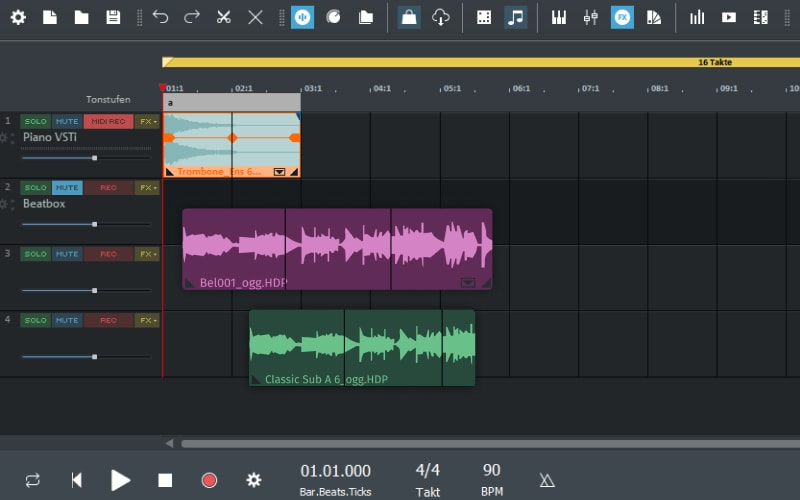Click the metronome icon in transport
The width and height of the screenshot is (800, 500).
[x=547, y=480]
